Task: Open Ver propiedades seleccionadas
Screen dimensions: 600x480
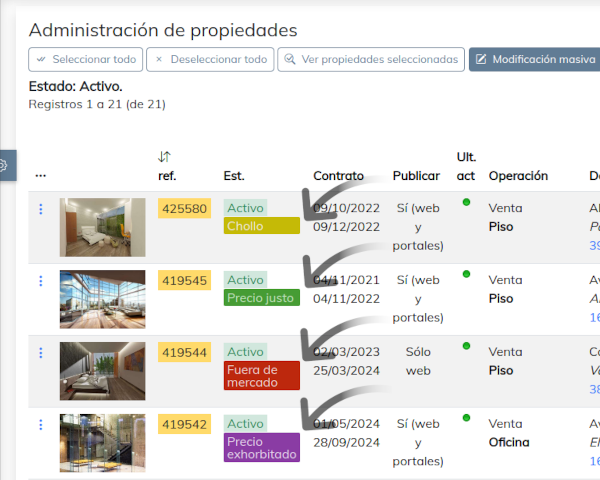Action: (x=371, y=59)
